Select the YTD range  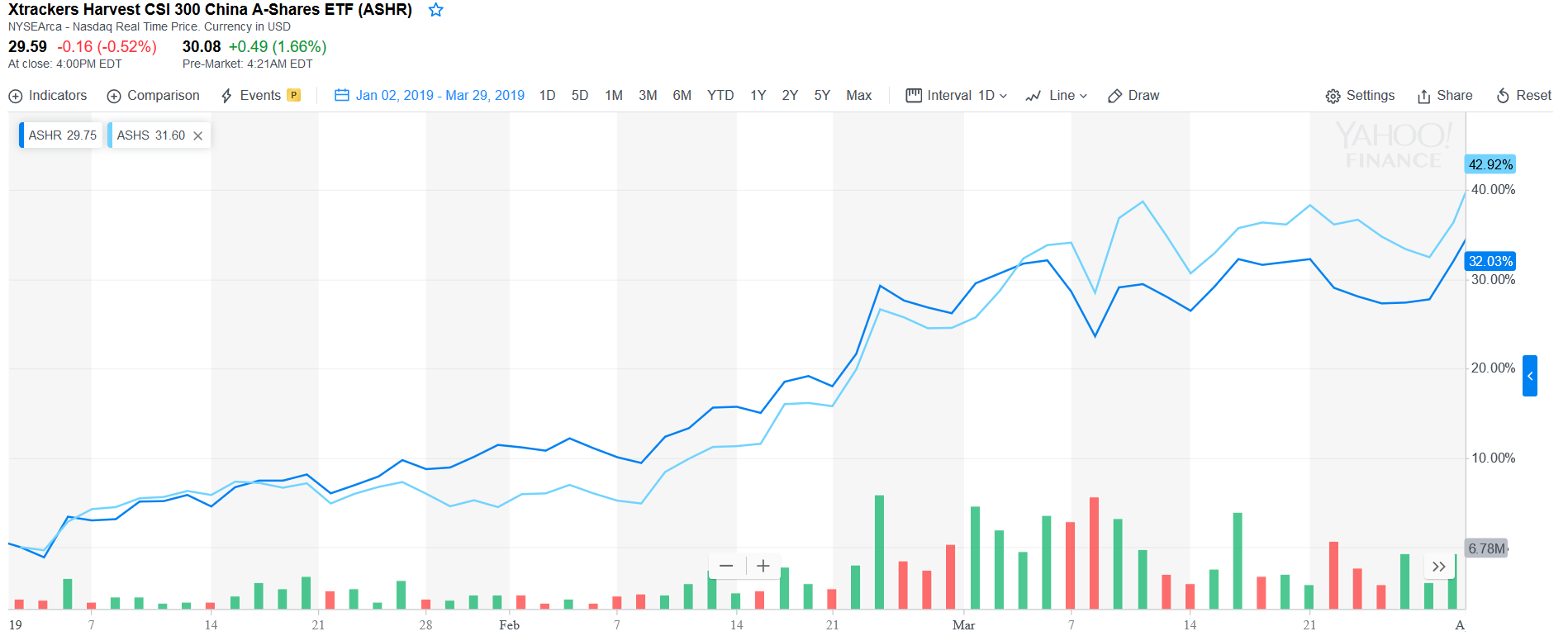tap(720, 96)
